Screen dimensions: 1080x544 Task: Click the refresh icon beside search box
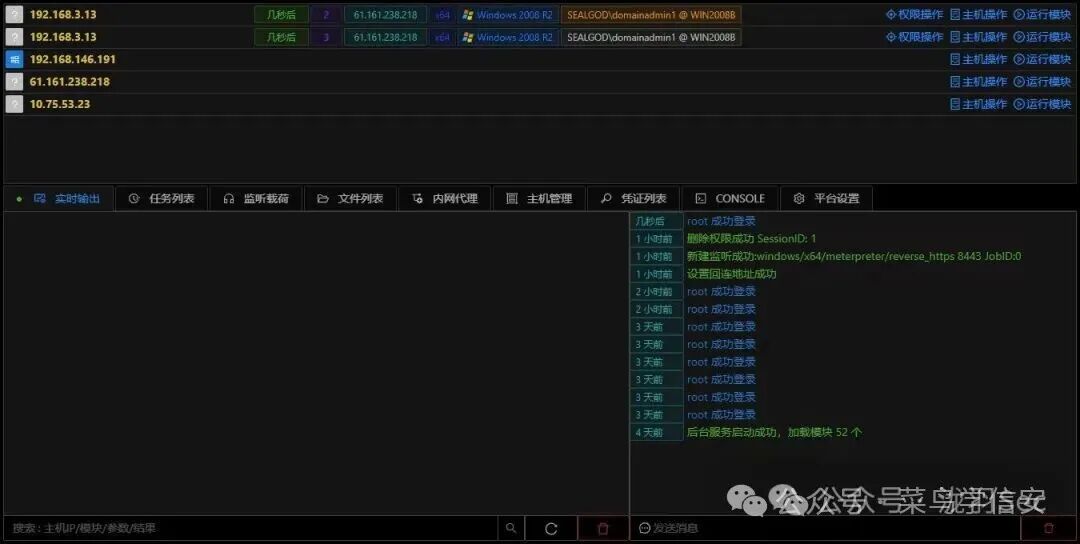tap(551, 528)
